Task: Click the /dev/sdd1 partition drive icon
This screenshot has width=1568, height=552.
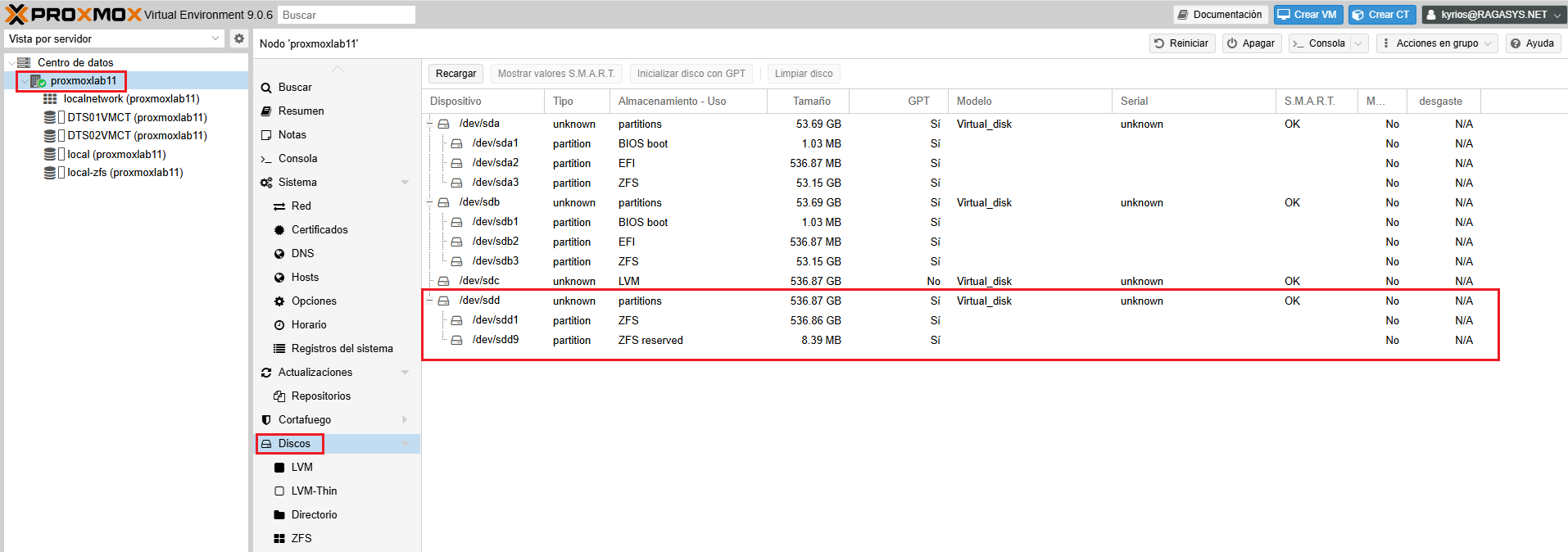Action: click(456, 320)
